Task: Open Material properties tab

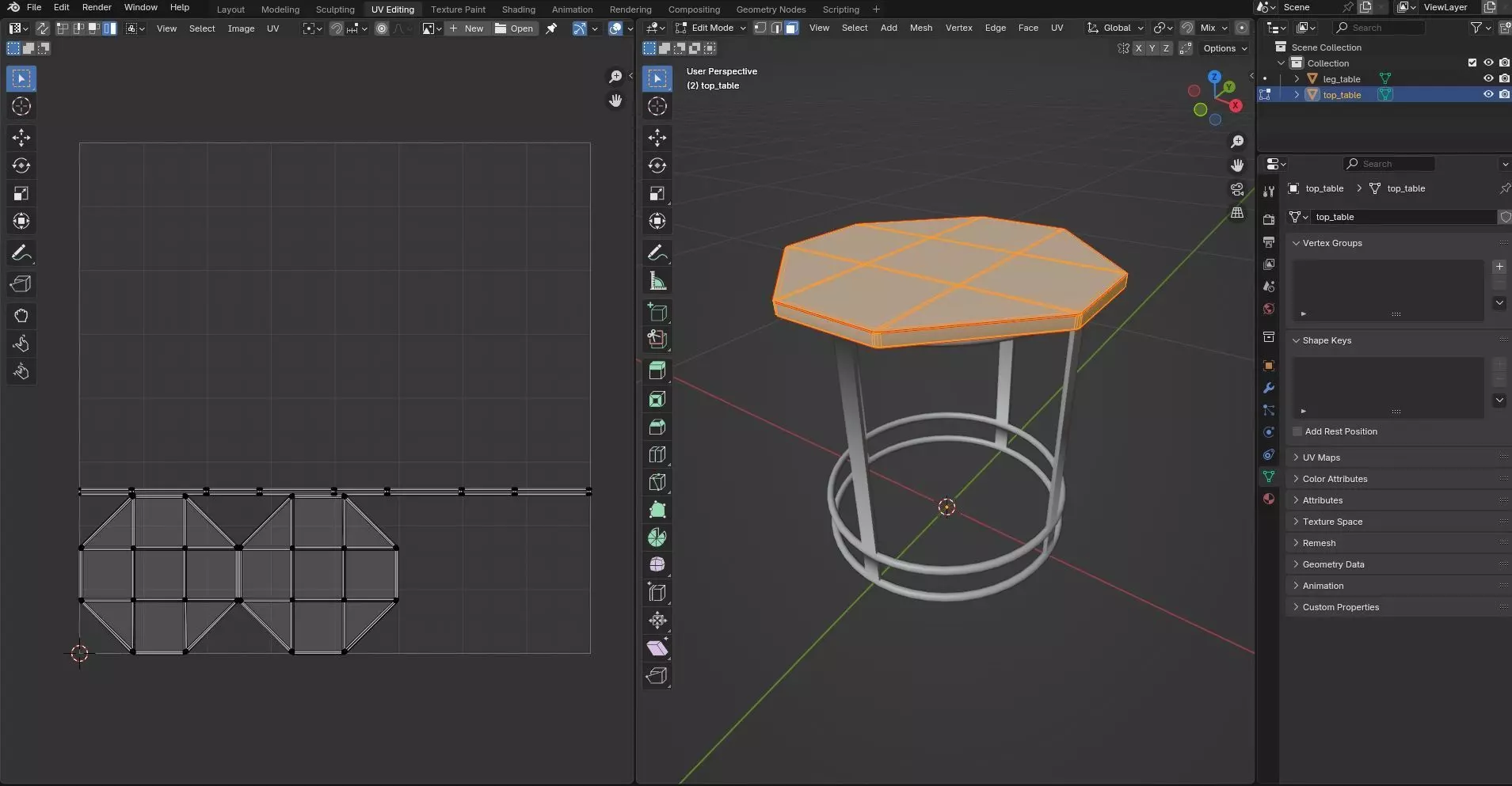Action: point(1269,499)
